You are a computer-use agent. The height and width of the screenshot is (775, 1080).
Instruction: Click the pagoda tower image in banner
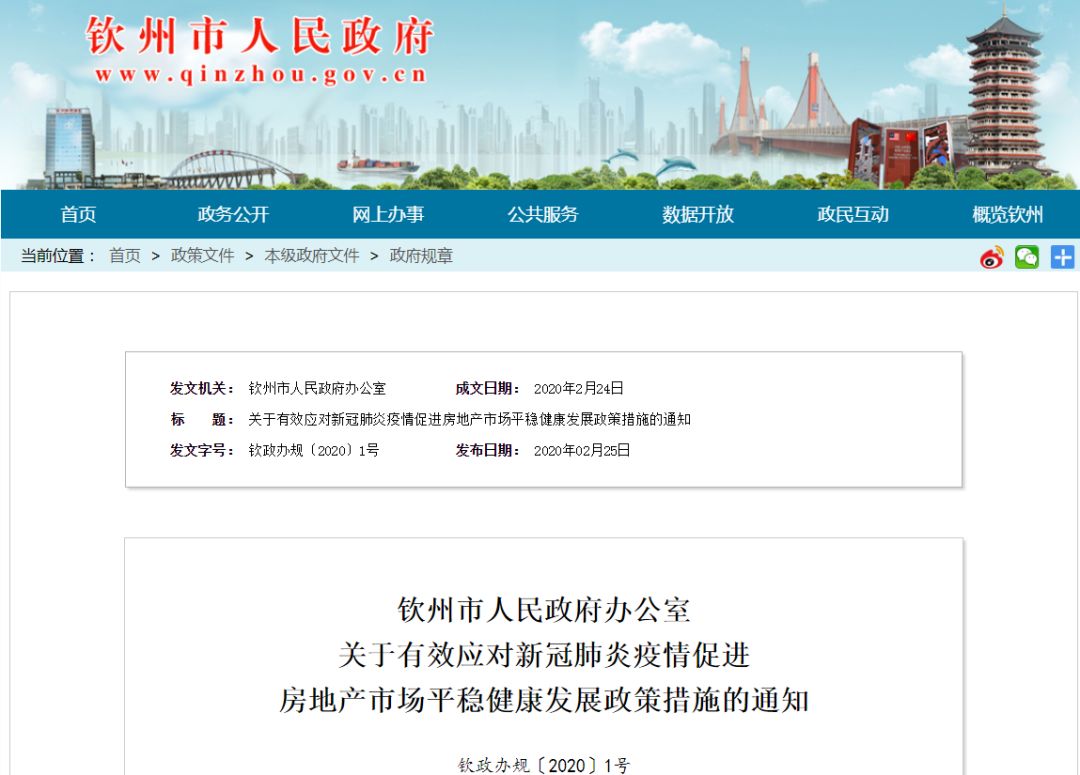coord(1004,95)
